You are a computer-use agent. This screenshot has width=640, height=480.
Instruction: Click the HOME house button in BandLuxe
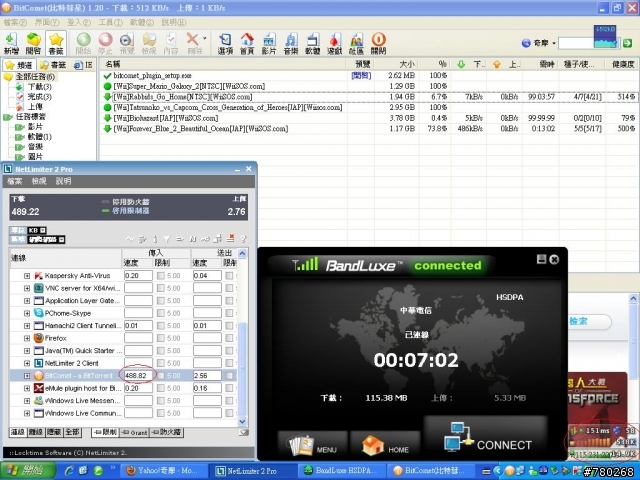pos(385,446)
